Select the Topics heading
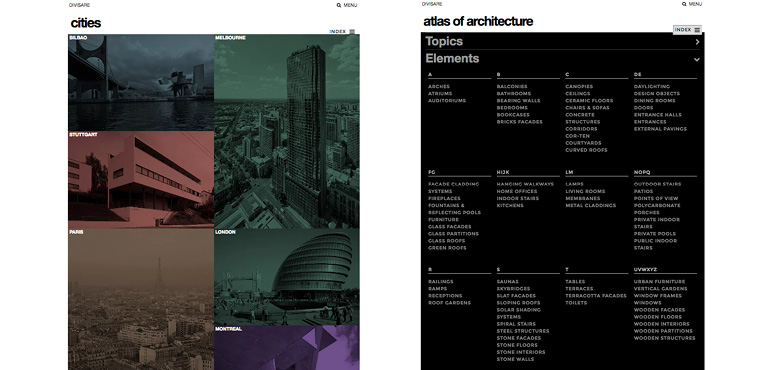 tap(444, 41)
